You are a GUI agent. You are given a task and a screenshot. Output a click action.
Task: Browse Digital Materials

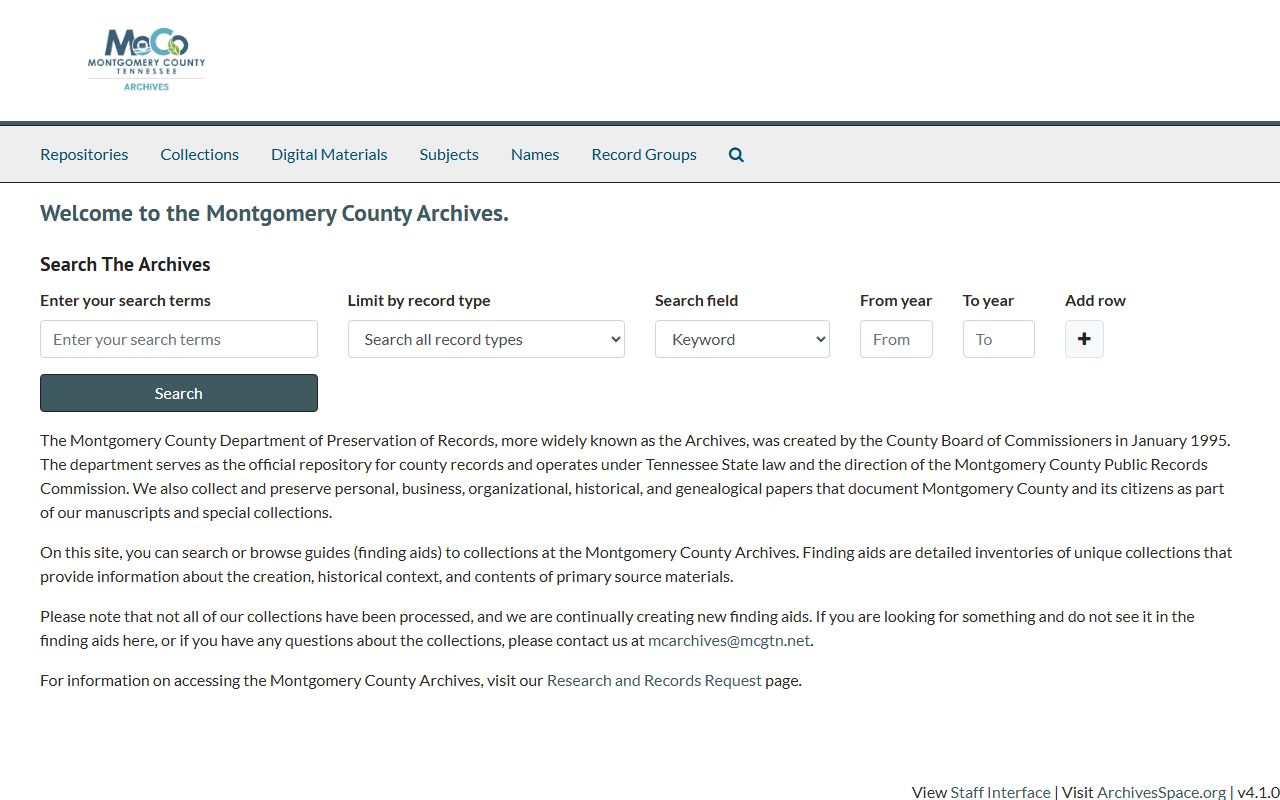[x=329, y=155]
